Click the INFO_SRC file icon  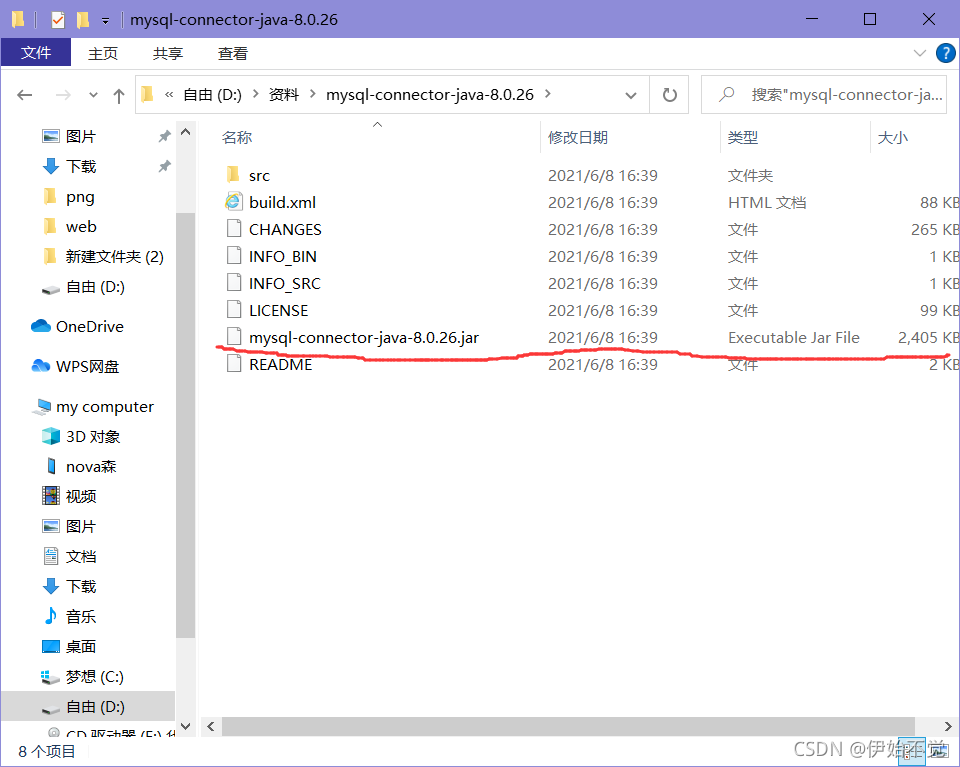tap(233, 283)
